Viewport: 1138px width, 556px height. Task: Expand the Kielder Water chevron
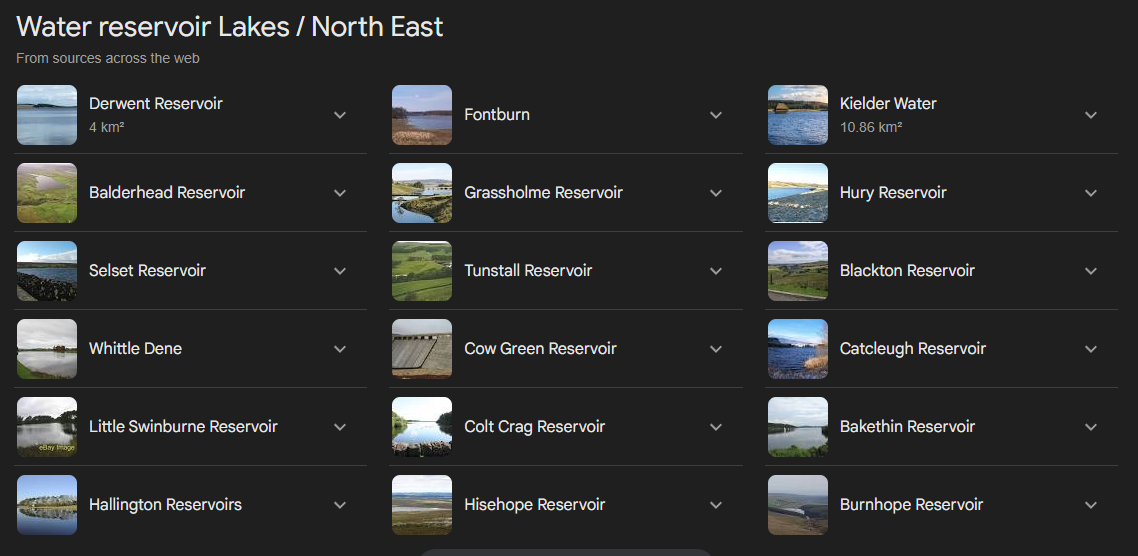[x=1091, y=115]
